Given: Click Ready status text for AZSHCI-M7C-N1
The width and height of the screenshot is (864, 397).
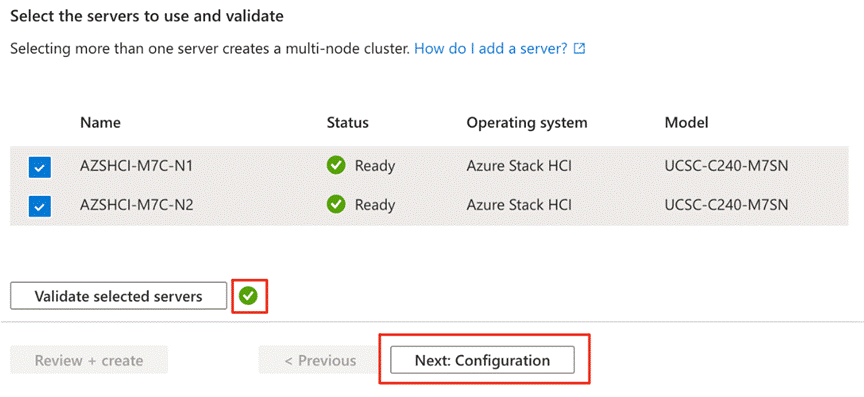Looking at the screenshot, I should click(x=375, y=165).
